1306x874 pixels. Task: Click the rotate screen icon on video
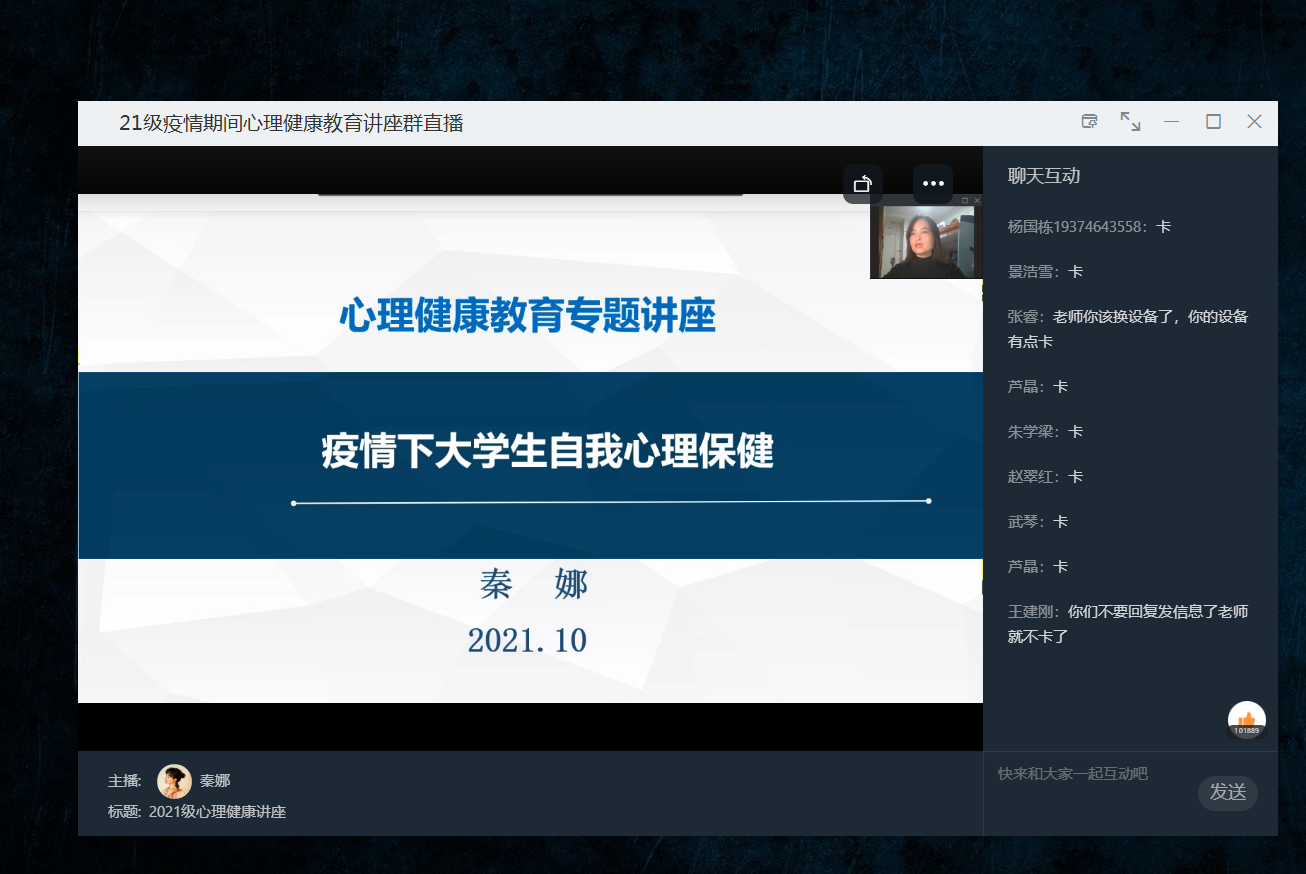pyautogui.click(x=862, y=184)
